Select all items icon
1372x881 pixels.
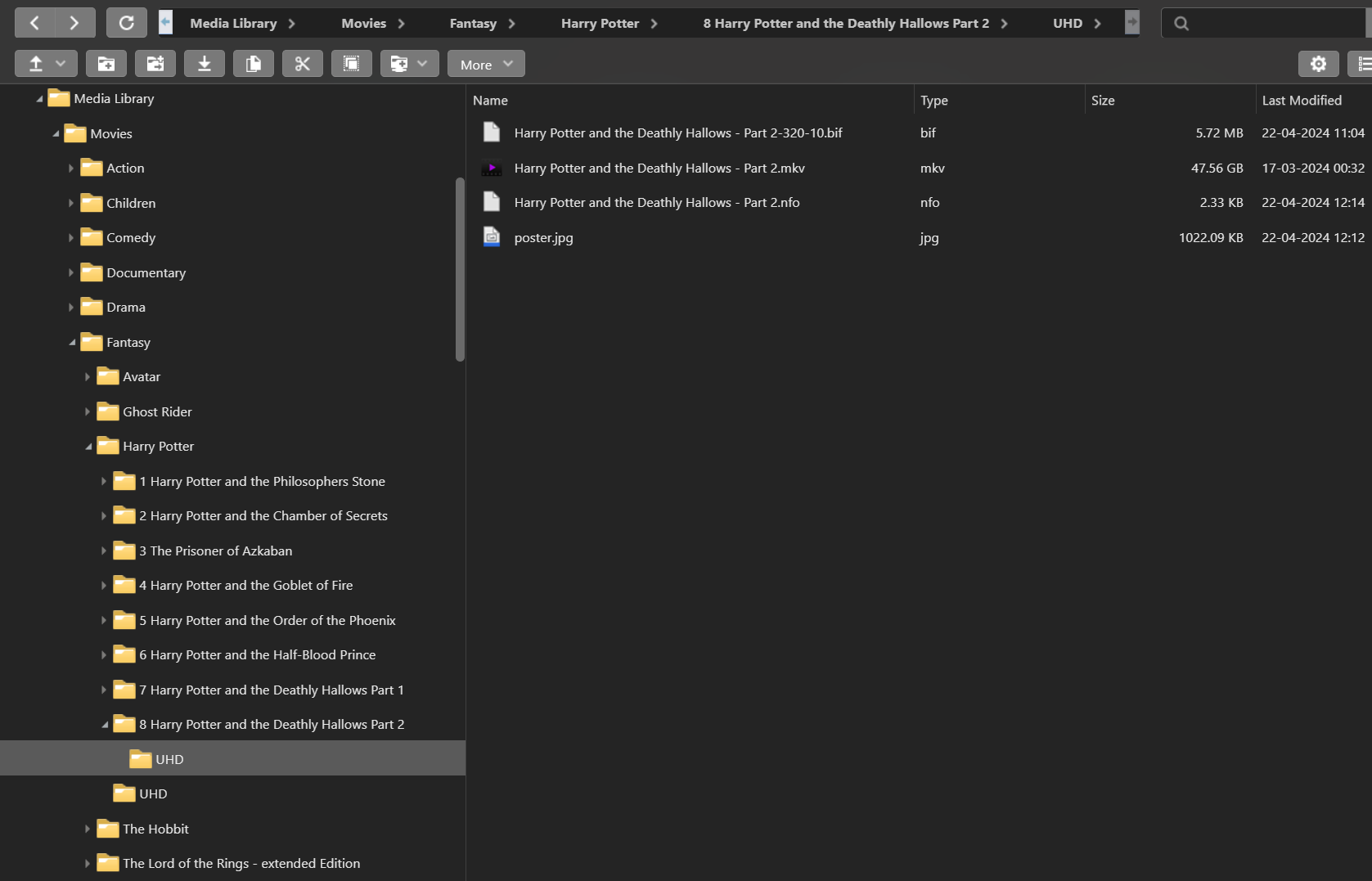pos(352,64)
